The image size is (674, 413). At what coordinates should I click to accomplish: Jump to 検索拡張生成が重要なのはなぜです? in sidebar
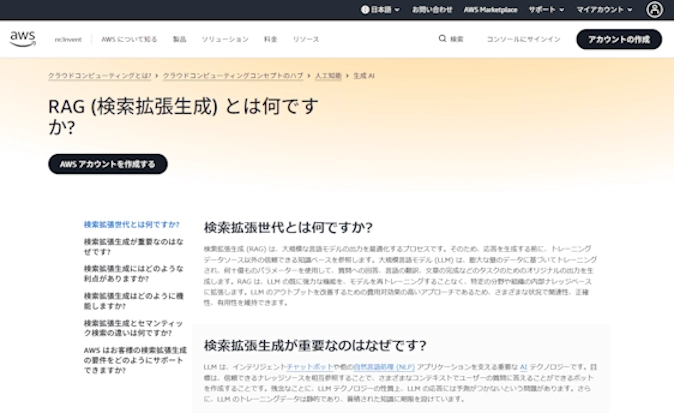click(x=134, y=247)
